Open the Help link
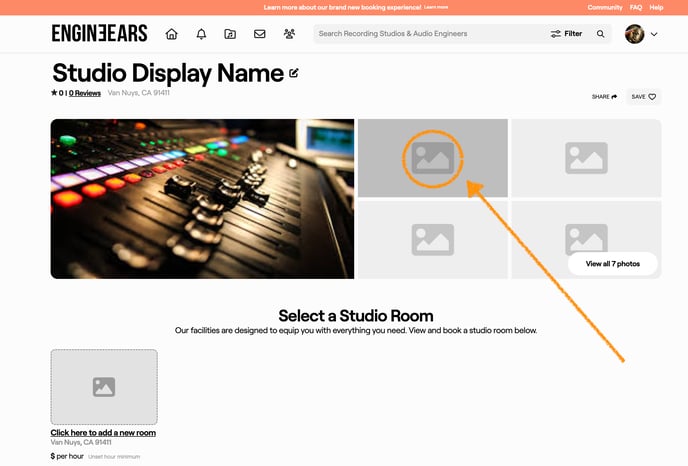The height and width of the screenshot is (466, 688). pyautogui.click(x=656, y=7)
